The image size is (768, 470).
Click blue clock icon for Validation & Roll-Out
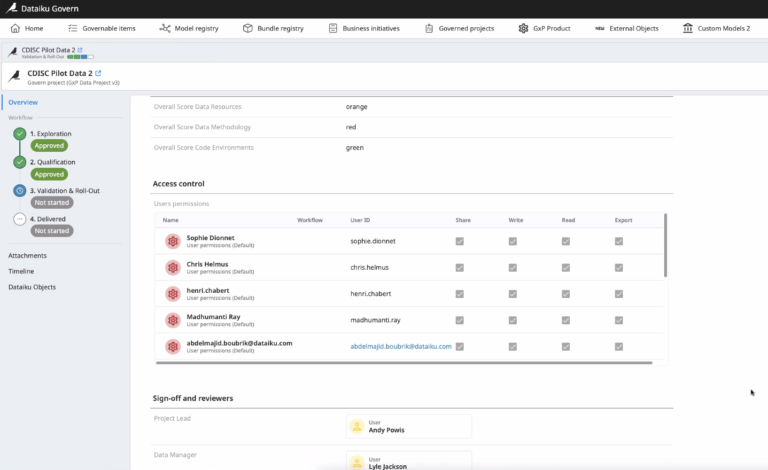pyautogui.click(x=20, y=190)
